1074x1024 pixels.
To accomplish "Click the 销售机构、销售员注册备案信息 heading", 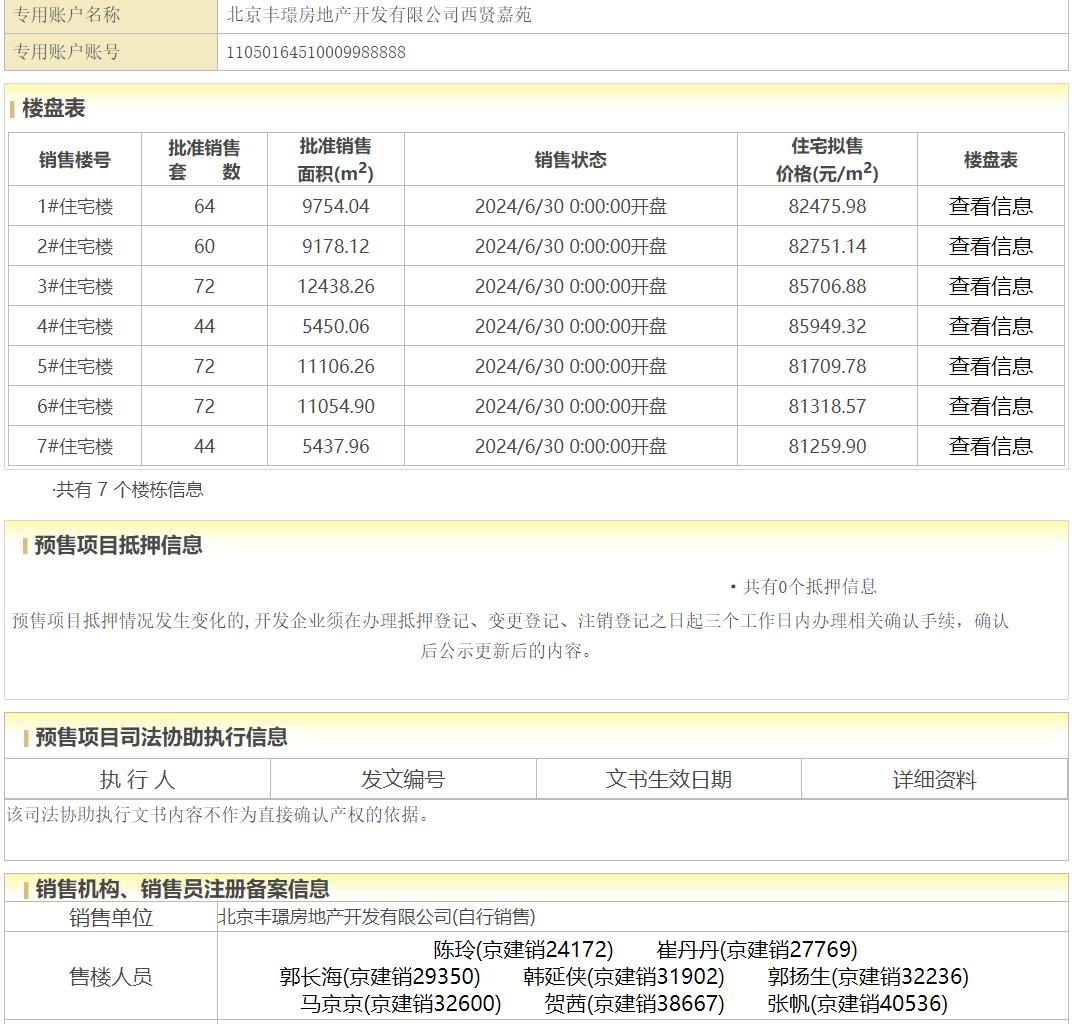I will (x=182, y=889).
